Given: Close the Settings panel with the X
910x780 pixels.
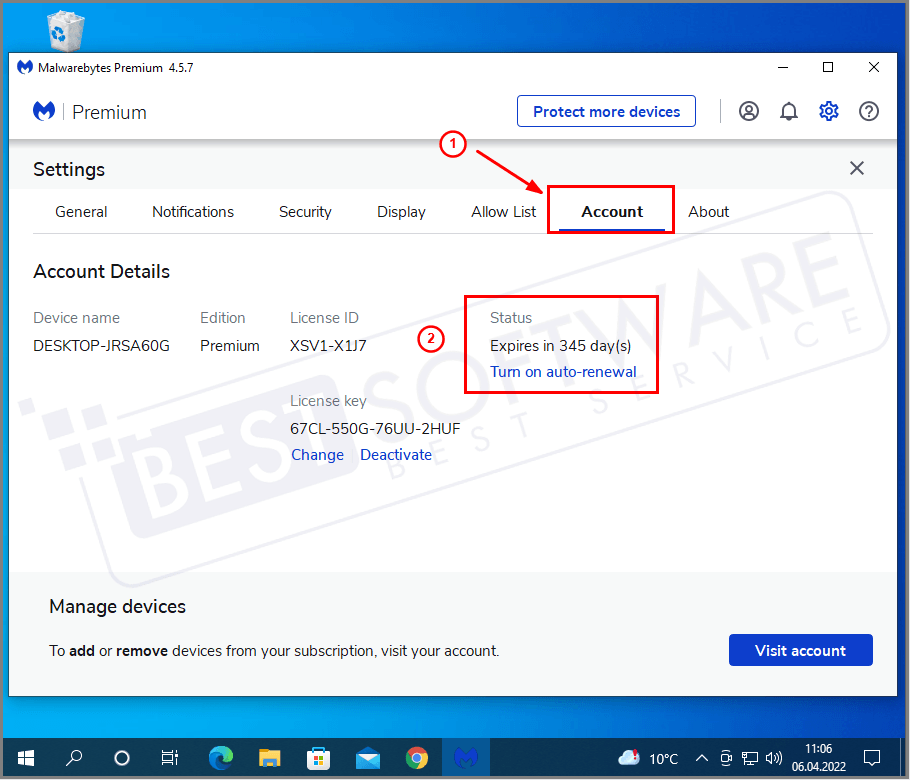Looking at the screenshot, I should (857, 168).
